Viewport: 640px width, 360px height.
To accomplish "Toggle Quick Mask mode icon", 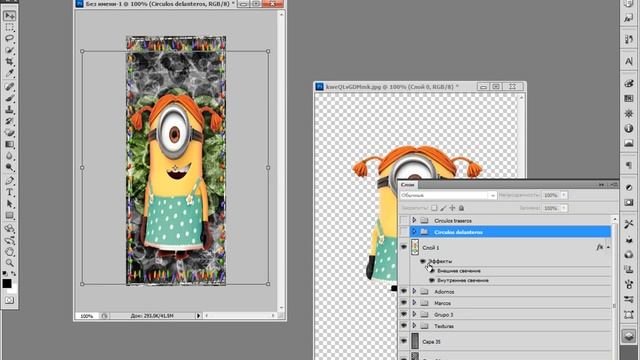I will (9, 300).
